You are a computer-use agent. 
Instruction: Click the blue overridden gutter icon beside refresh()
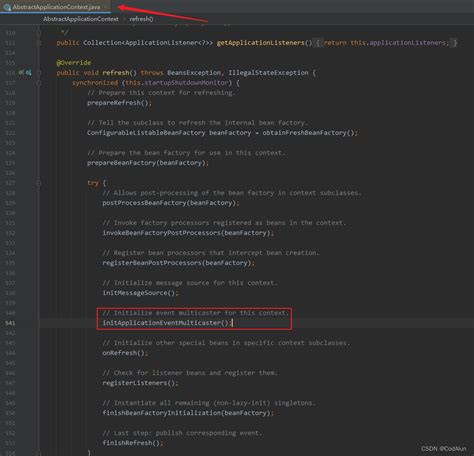[x=28, y=72]
